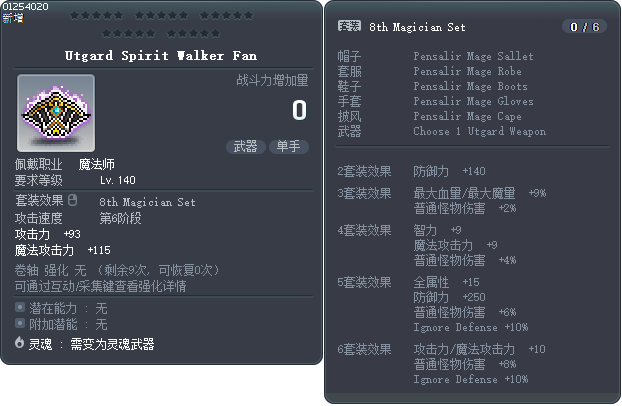Select the 武器 weapon type tag
The image size is (622, 406).
(245, 146)
